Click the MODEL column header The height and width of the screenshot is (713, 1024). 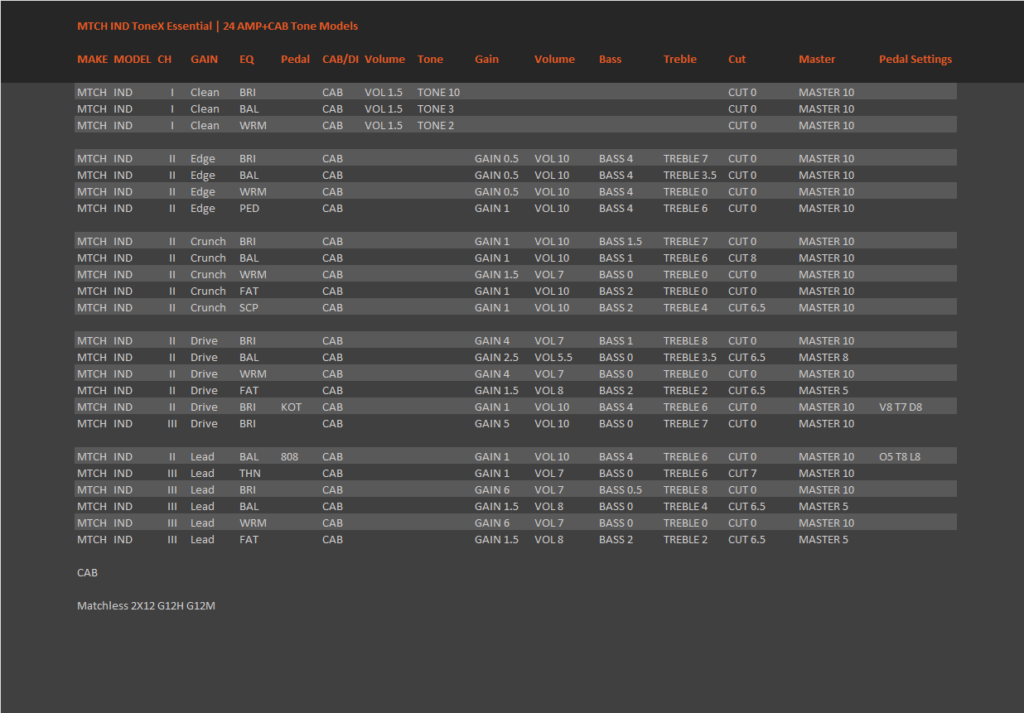click(x=133, y=59)
